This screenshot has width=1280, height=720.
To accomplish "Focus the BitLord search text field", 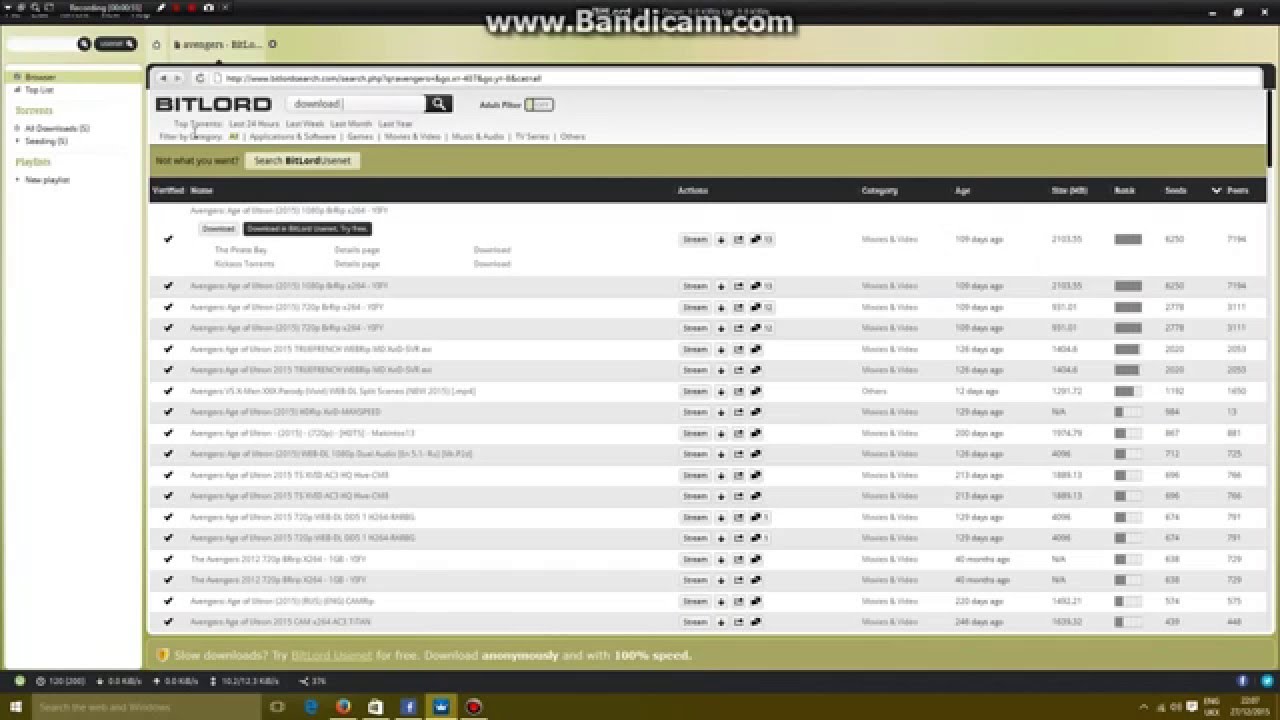I will tap(356, 104).
